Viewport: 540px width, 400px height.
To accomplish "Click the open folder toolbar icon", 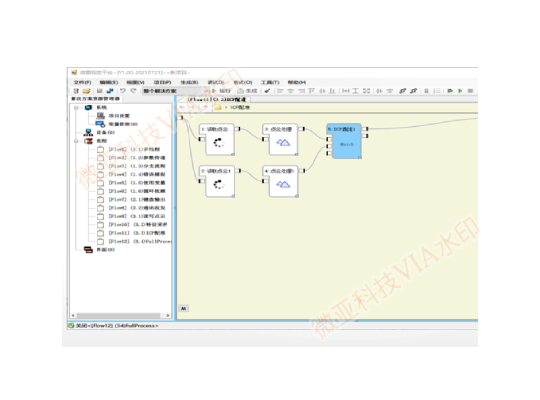I will coord(86,91).
